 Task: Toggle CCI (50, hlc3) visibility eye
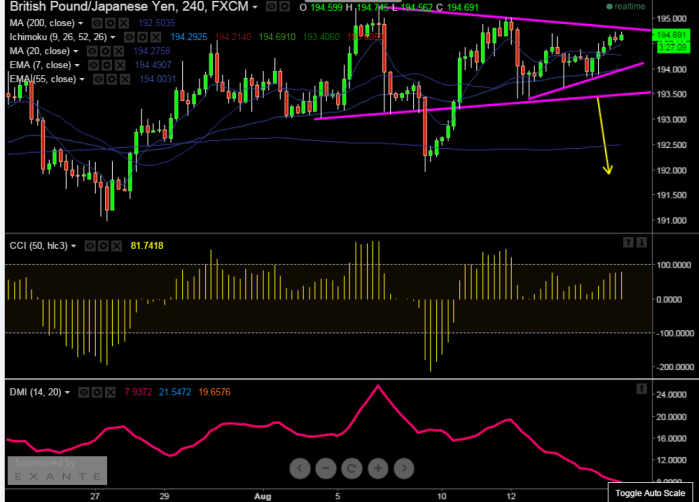click(x=90, y=246)
